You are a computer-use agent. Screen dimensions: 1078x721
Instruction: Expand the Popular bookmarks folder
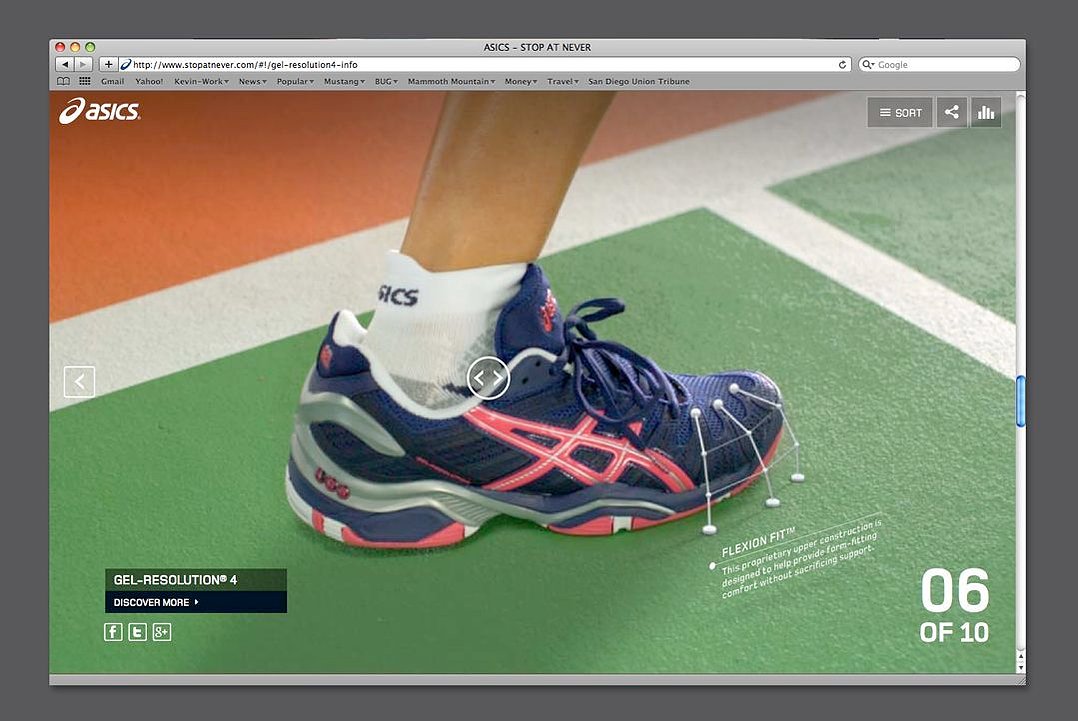(x=295, y=81)
